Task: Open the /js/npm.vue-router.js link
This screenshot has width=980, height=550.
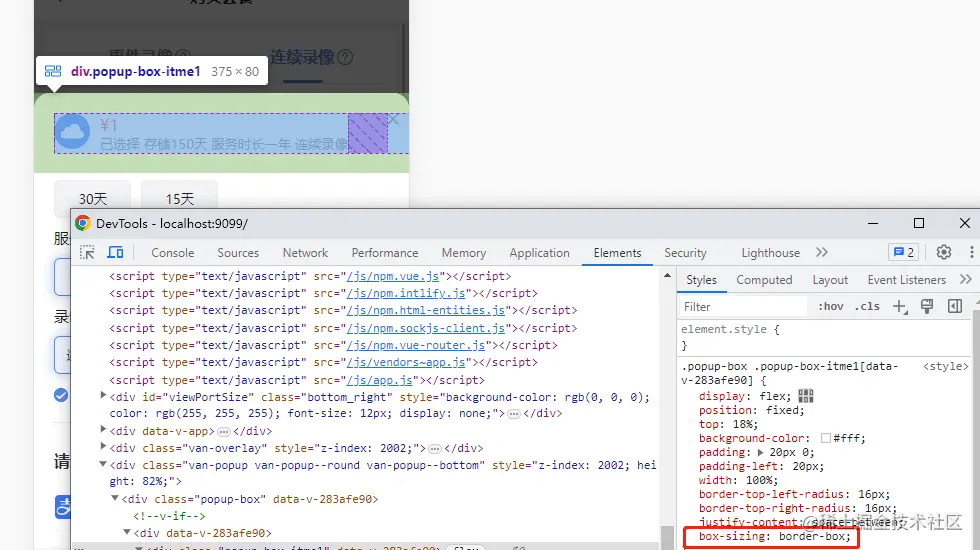Action: pos(416,345)
